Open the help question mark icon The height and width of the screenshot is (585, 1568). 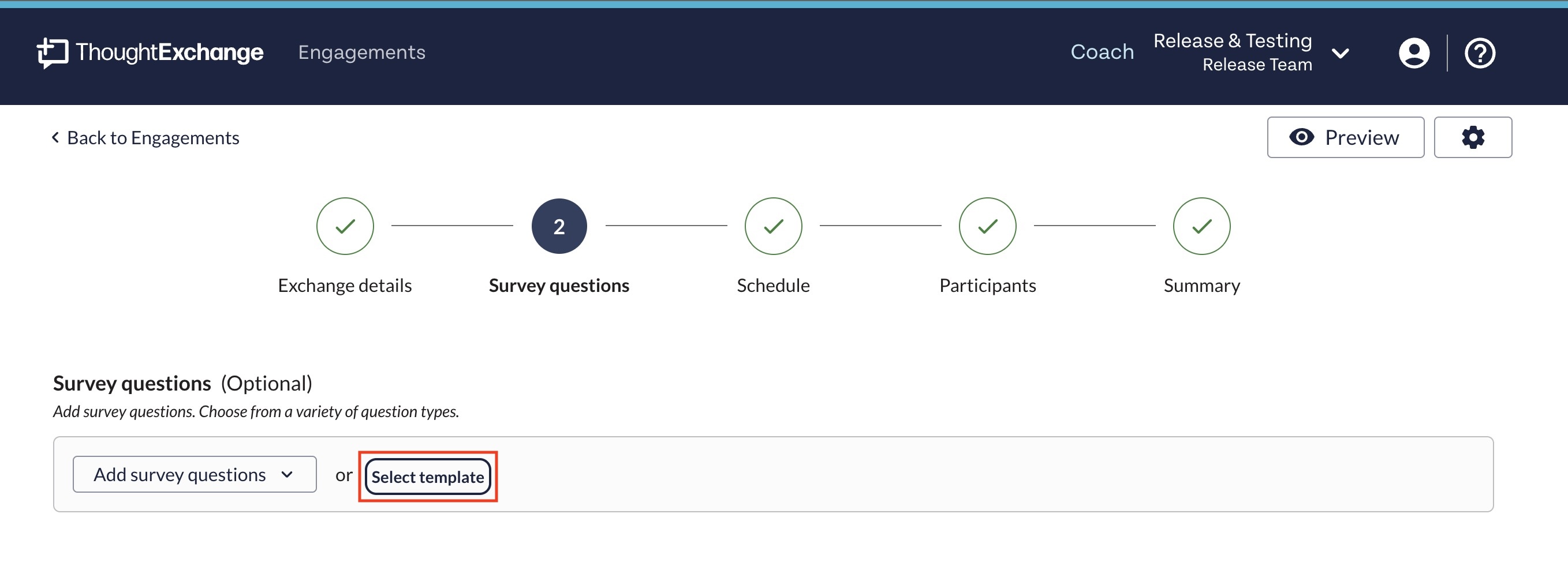tap(1479, 53)
